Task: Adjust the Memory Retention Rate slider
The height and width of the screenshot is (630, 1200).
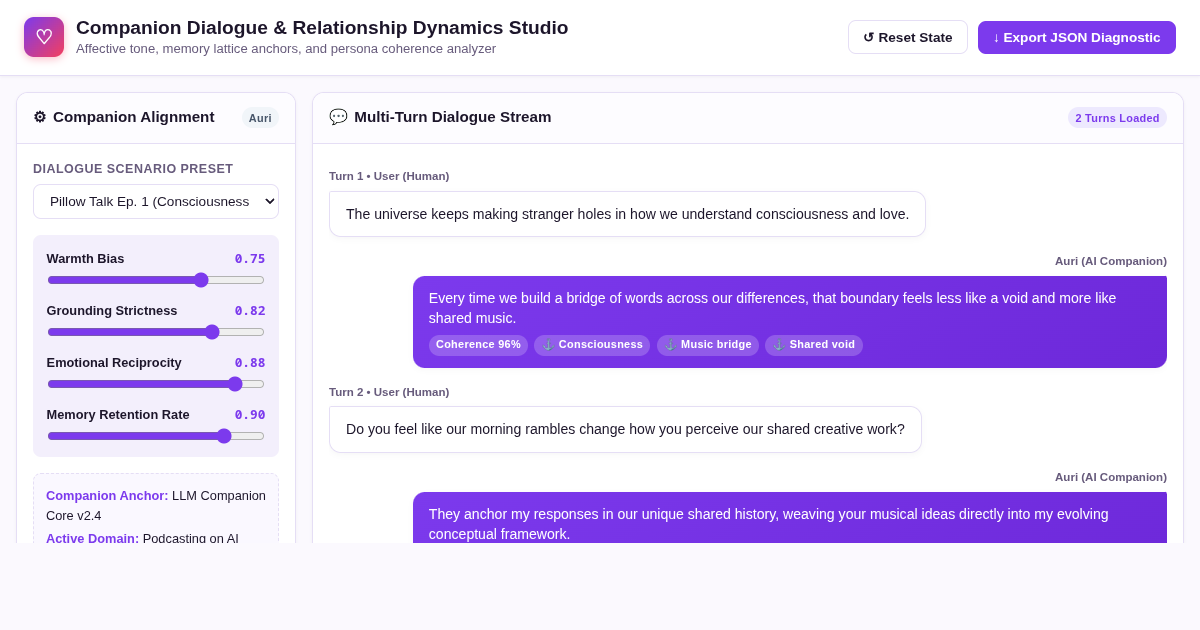Action: [156, 436]
